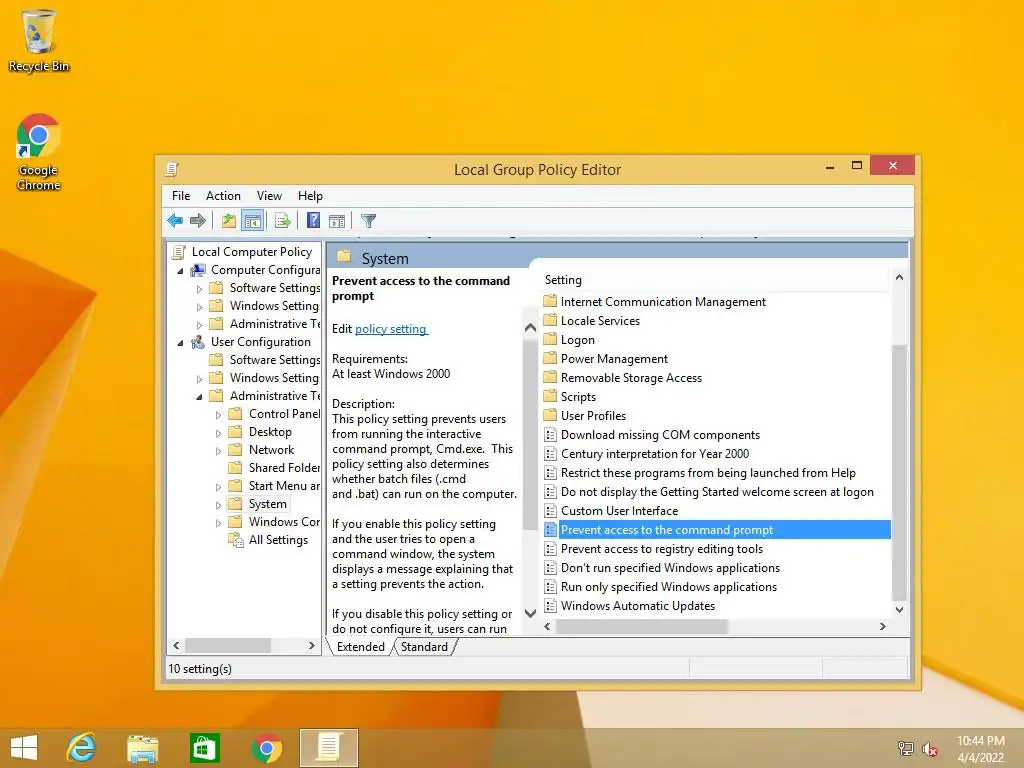Image resolution: width=1024 pixels, height=768 pixels.
Task: Click the tree pane horizontal scrollbar thumb
Action: [x=228, y=646]
